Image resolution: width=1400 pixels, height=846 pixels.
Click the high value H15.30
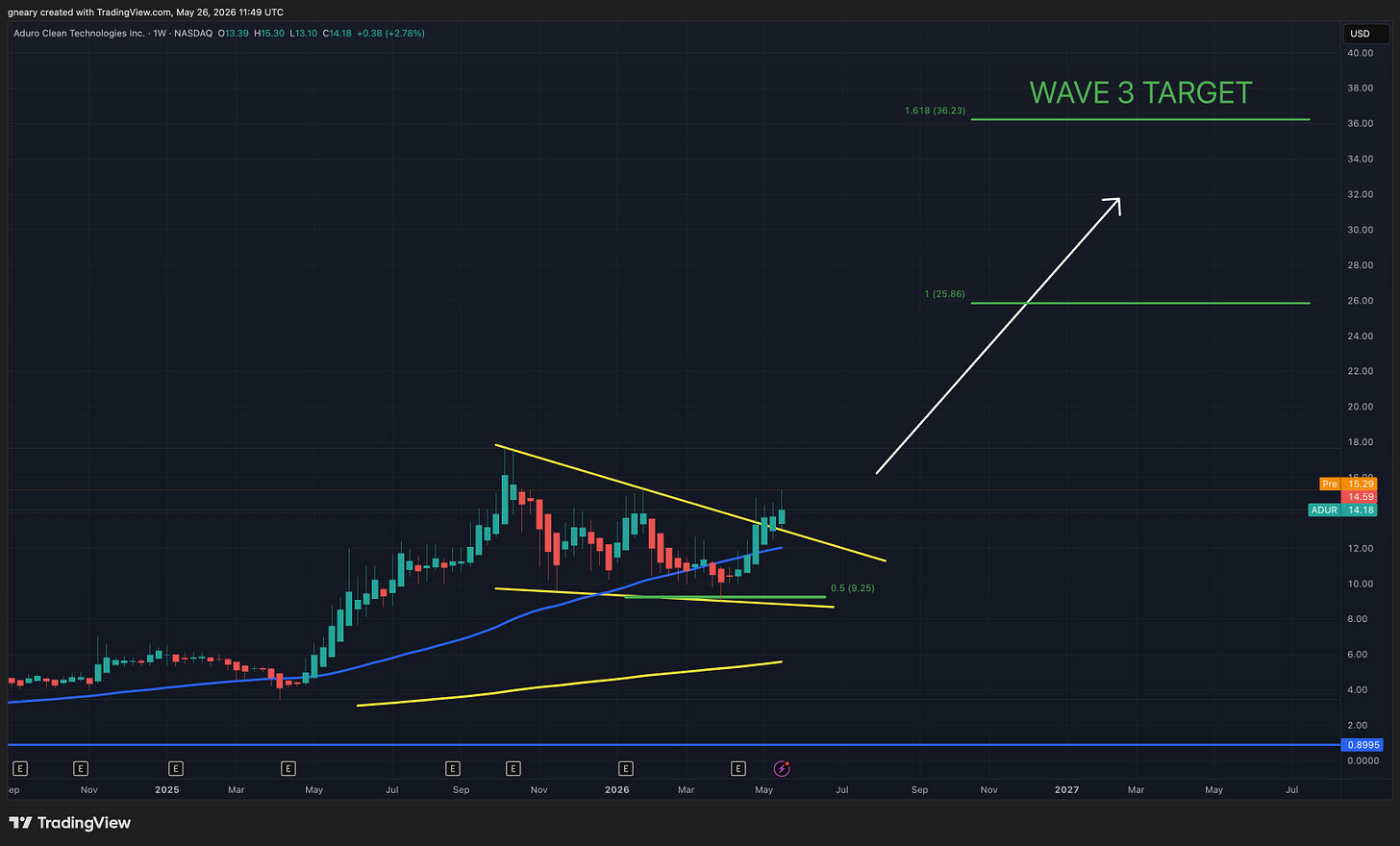coord(269,34)
